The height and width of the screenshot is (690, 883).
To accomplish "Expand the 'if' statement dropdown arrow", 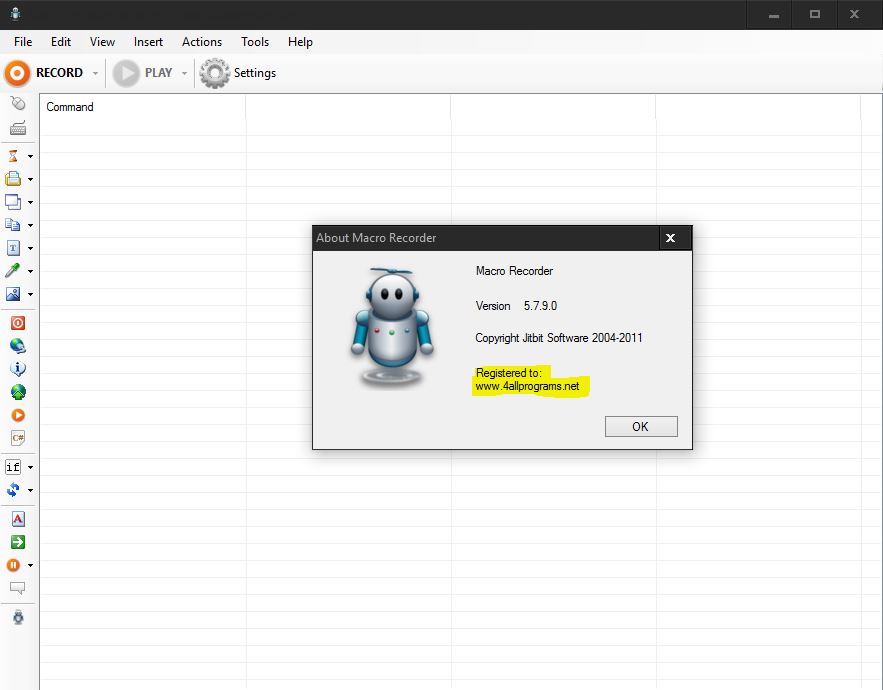I will point(30,467).
